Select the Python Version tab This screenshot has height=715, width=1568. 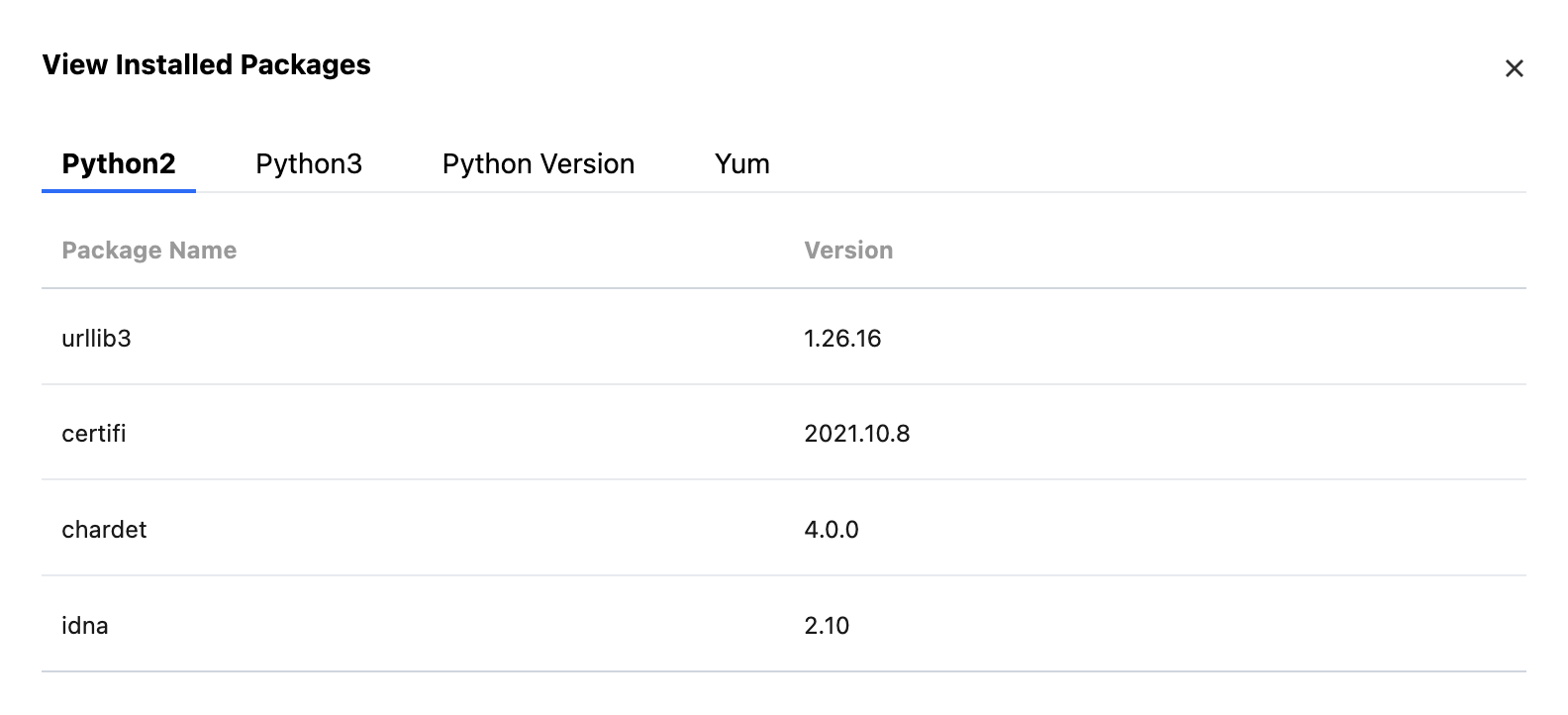tap(539, 164)
